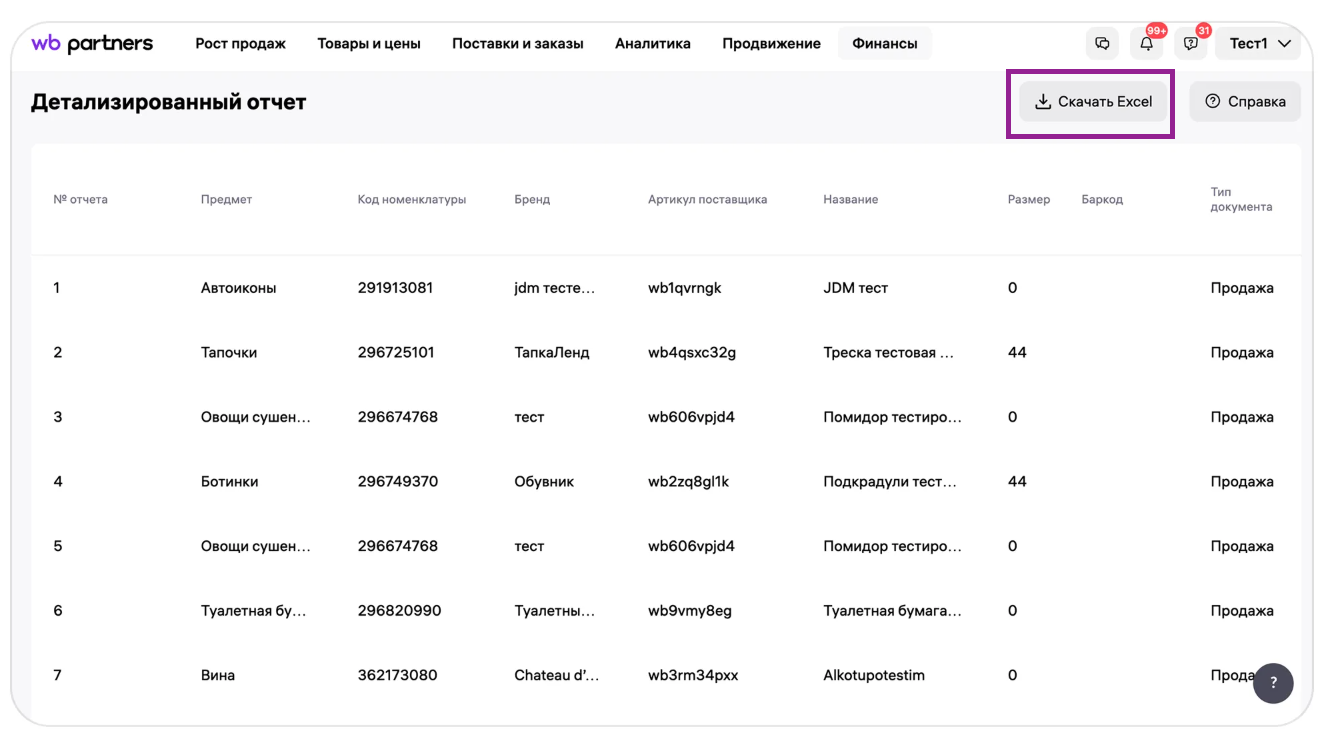Click the wb partners logo

point(92,43)
